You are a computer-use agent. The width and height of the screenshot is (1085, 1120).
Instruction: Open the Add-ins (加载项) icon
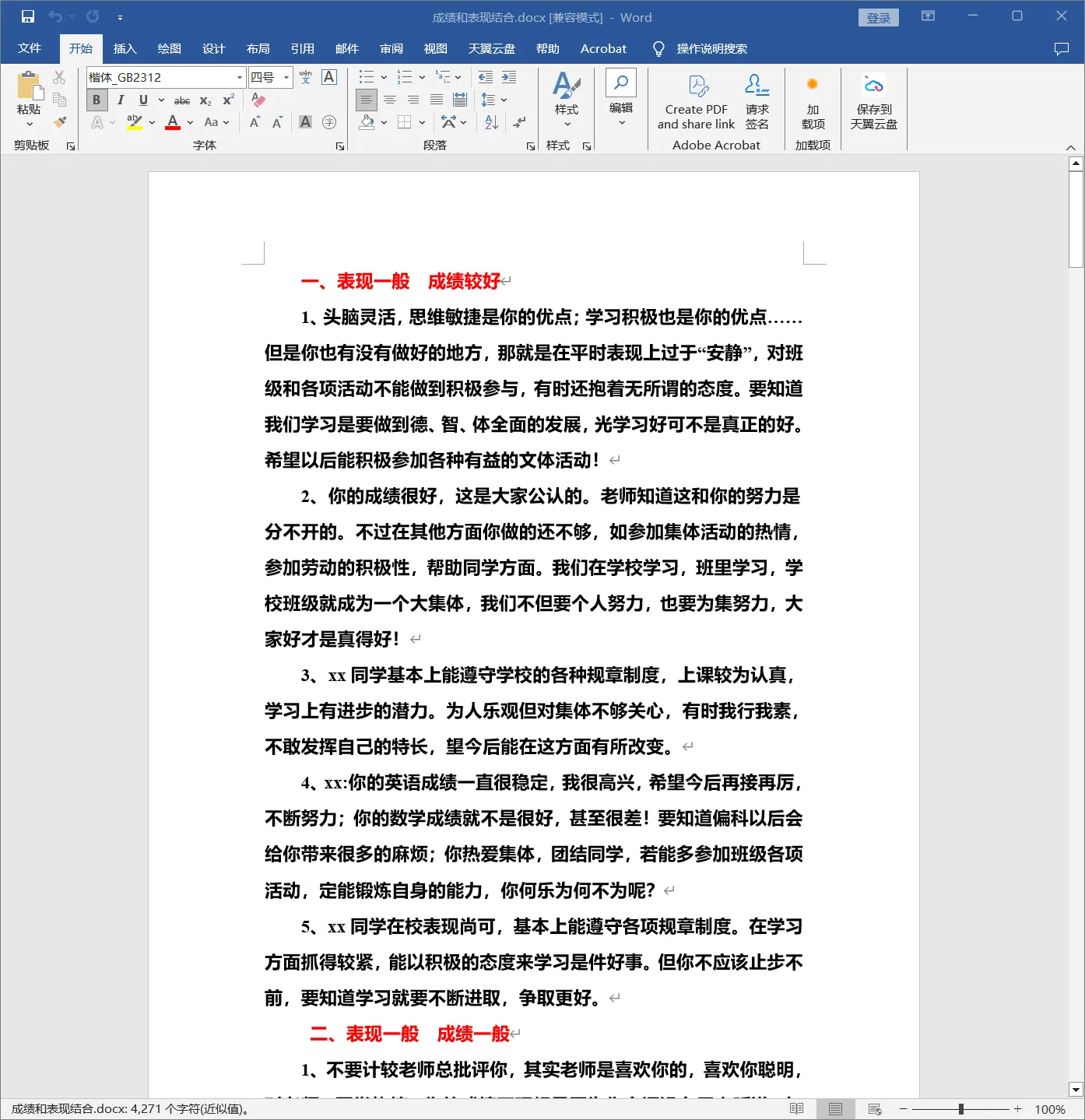(813, 102)
